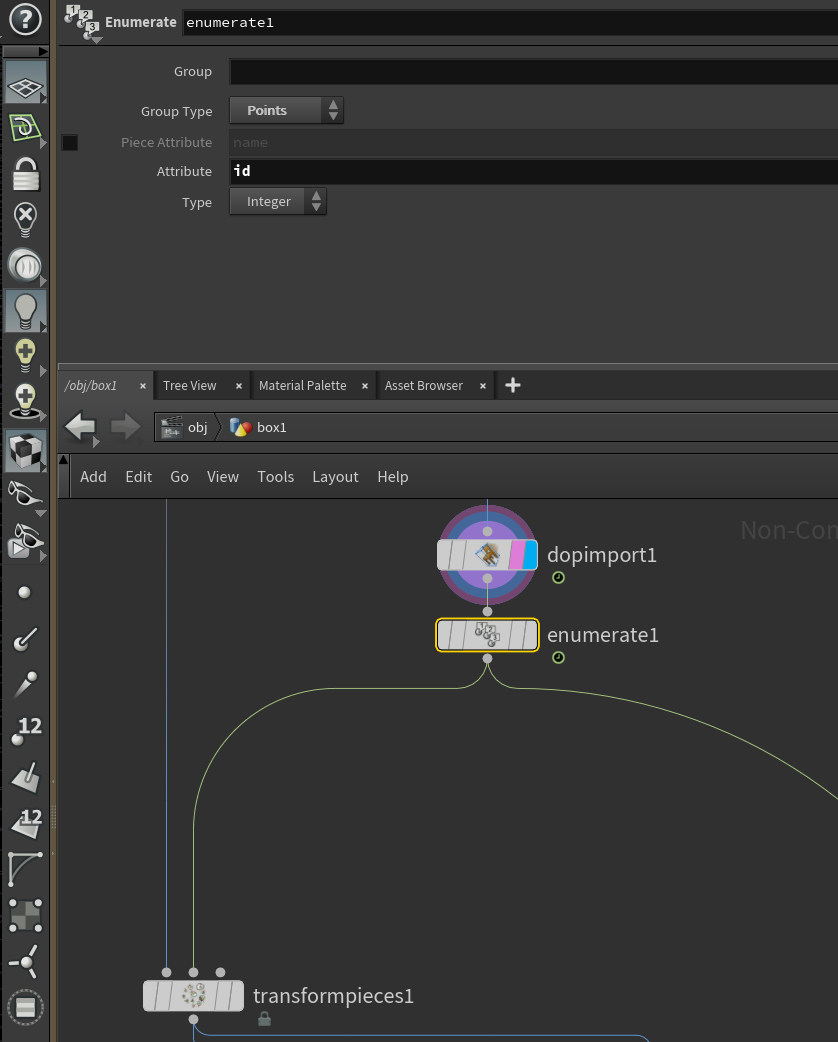Viewport: 838px width, 1042px height.
Task: Select the headlight sphere icon
Action: [x=25, y=265]
